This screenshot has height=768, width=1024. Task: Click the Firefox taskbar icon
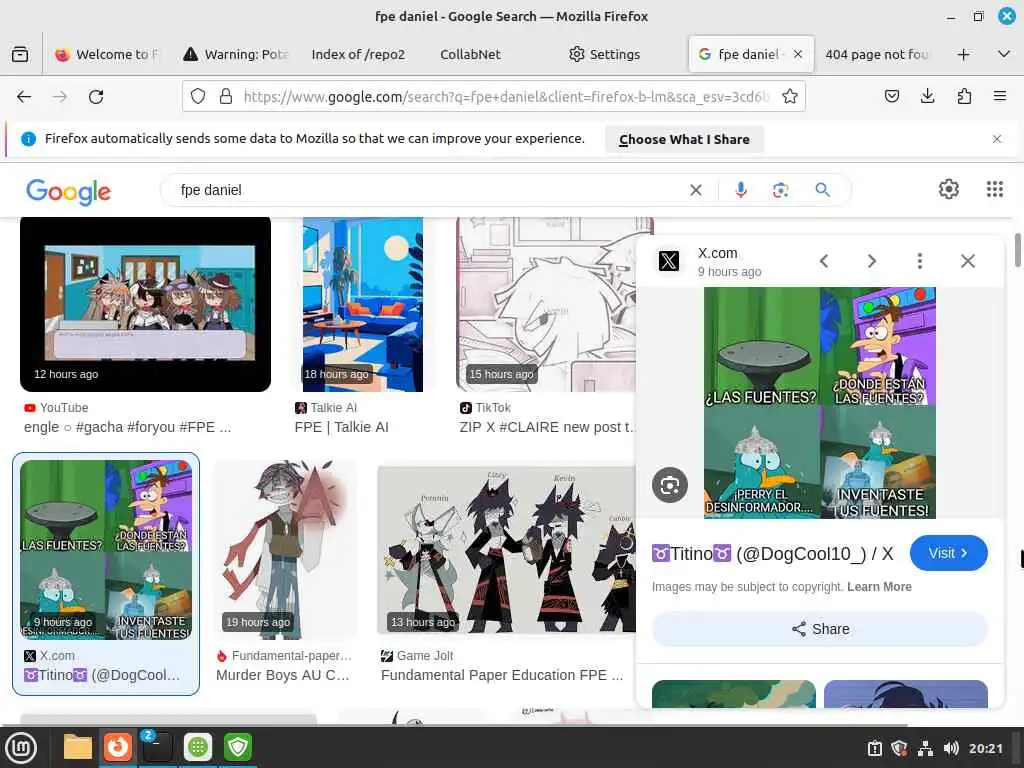(118, 747)
